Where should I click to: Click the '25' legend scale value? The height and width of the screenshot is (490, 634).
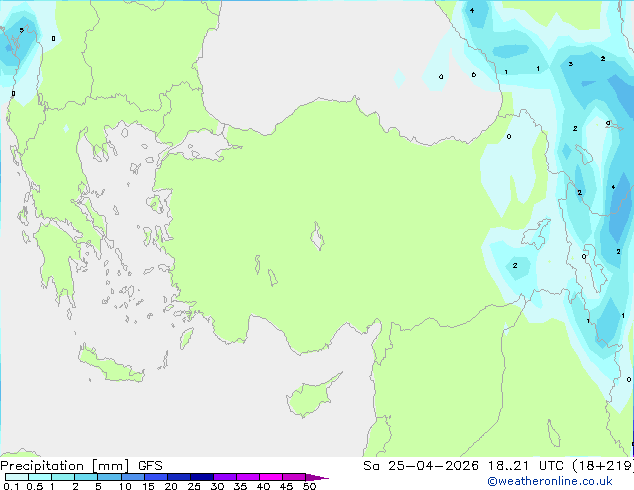click(x=194, y=486)
